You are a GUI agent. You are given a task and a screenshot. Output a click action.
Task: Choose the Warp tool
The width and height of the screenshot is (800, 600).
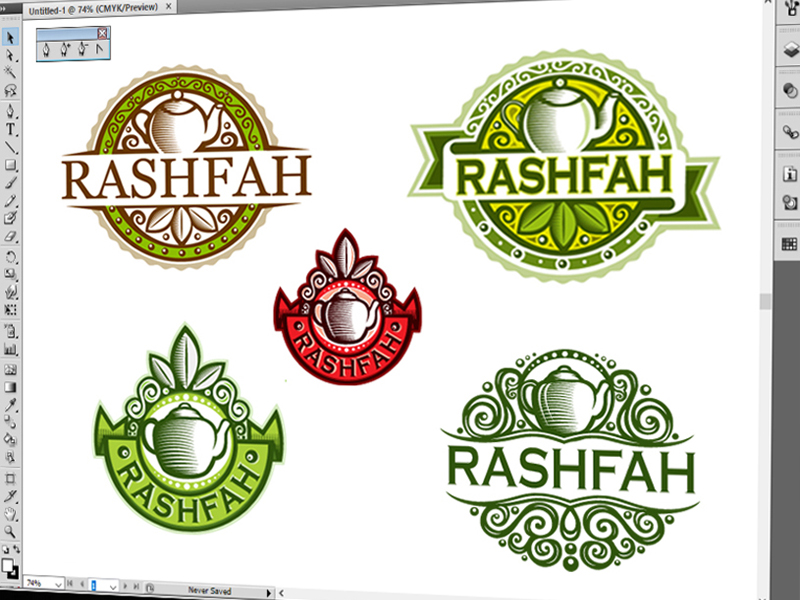click(10, 292)
